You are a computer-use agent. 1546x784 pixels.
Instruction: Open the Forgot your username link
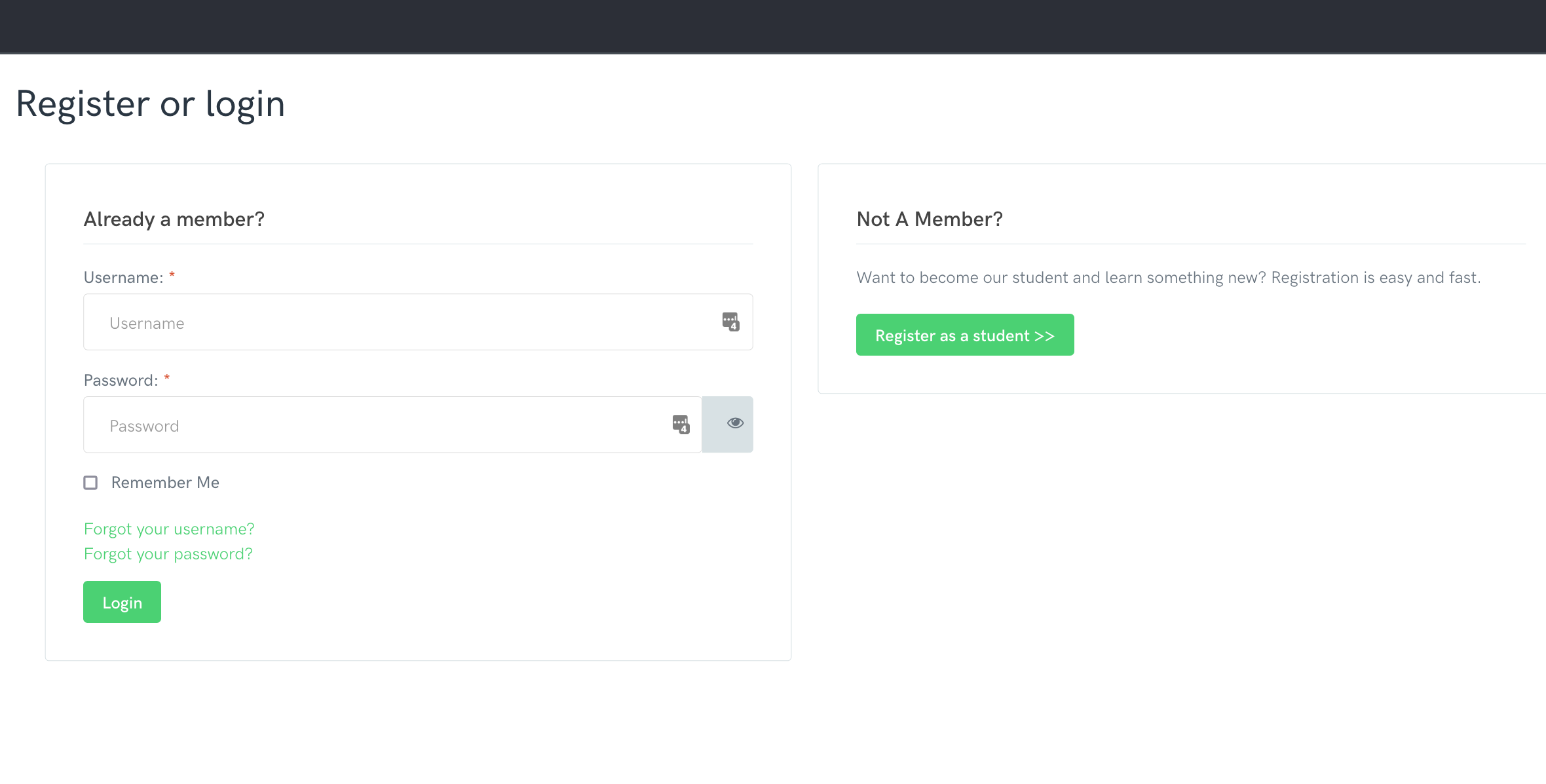coord(169,529)
